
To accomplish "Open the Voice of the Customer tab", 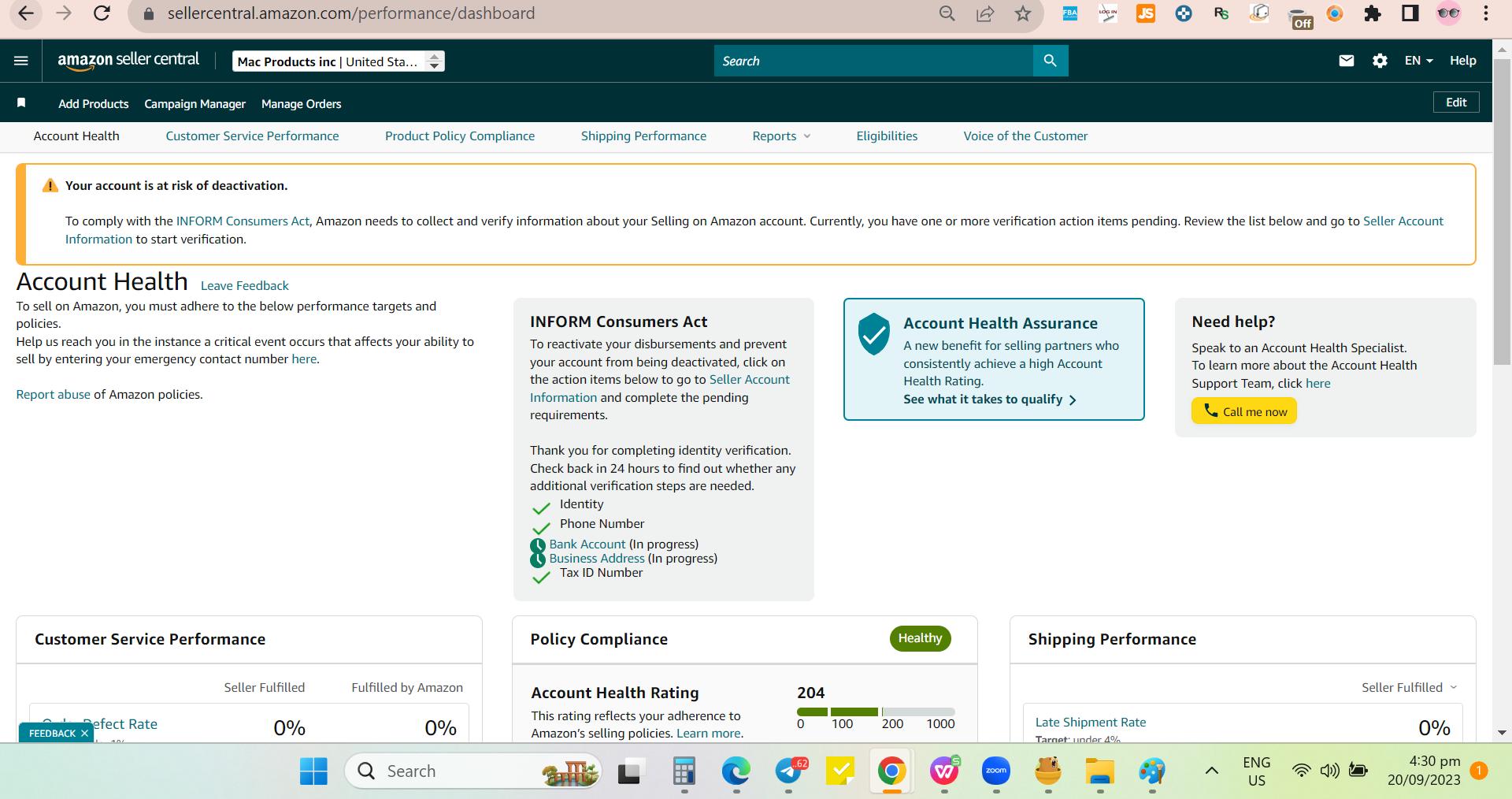I will tap(1025, 136).
